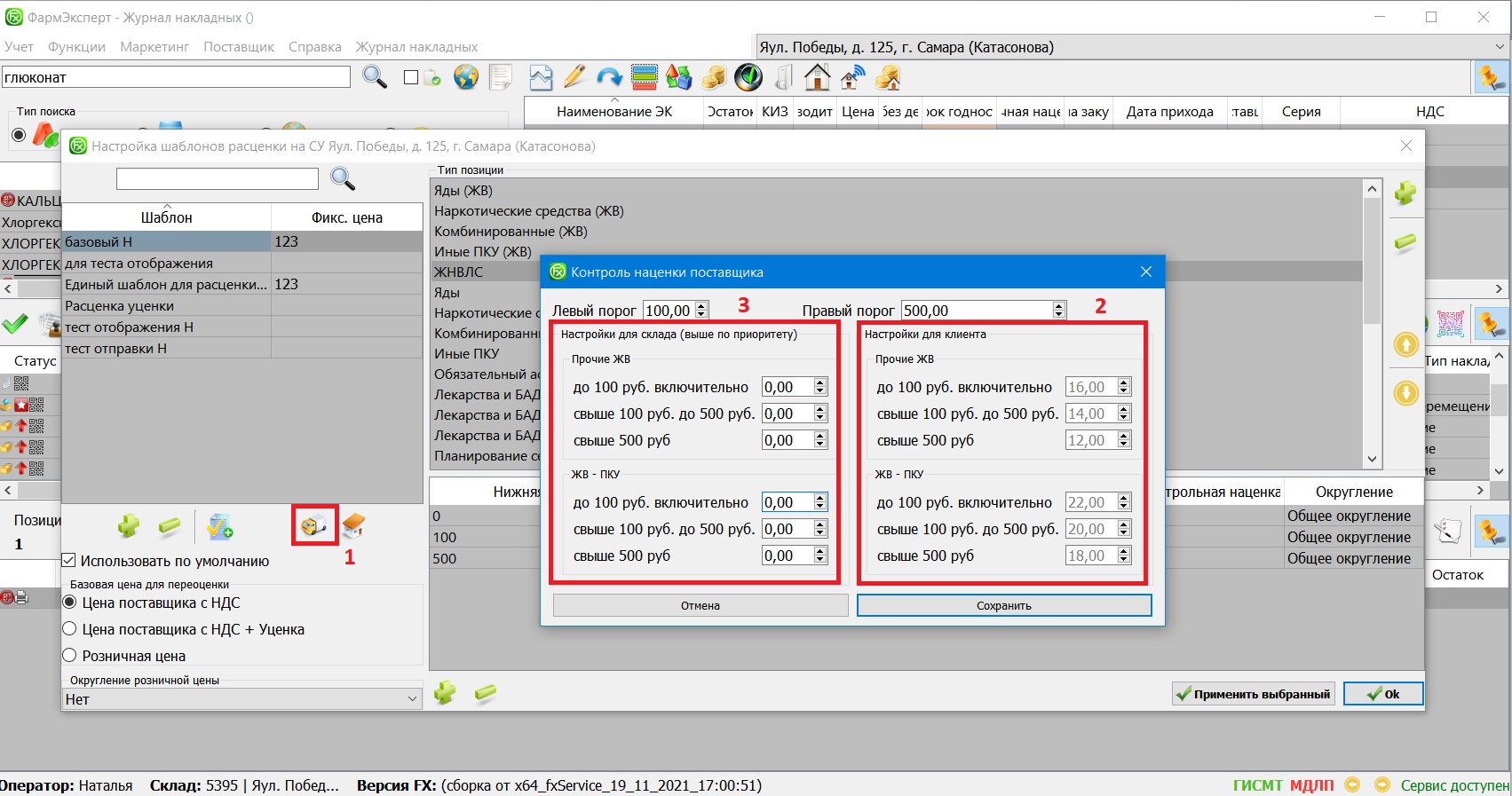Click the document with checkmark icon

tap(219, 526)
